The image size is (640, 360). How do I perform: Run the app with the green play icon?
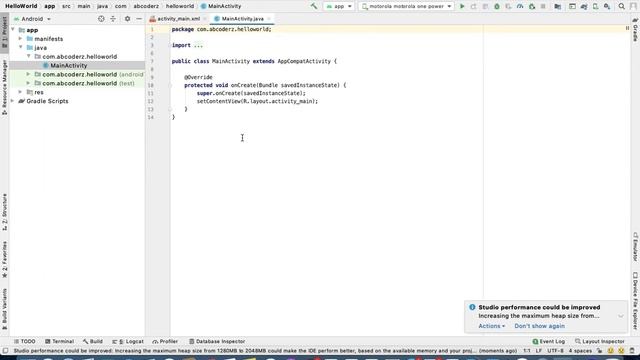click(x=462, y=6)
